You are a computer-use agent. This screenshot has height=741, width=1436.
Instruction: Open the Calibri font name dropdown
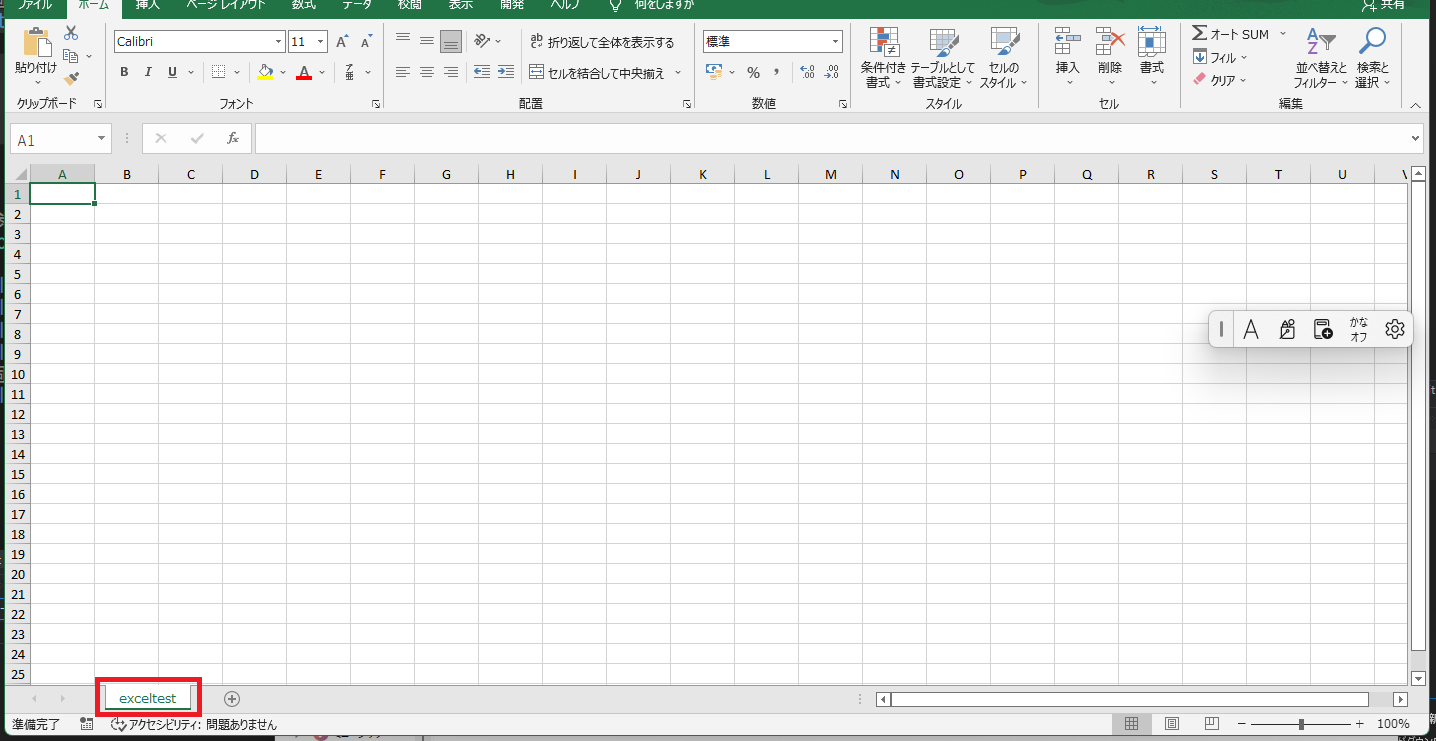coord(279,42)
